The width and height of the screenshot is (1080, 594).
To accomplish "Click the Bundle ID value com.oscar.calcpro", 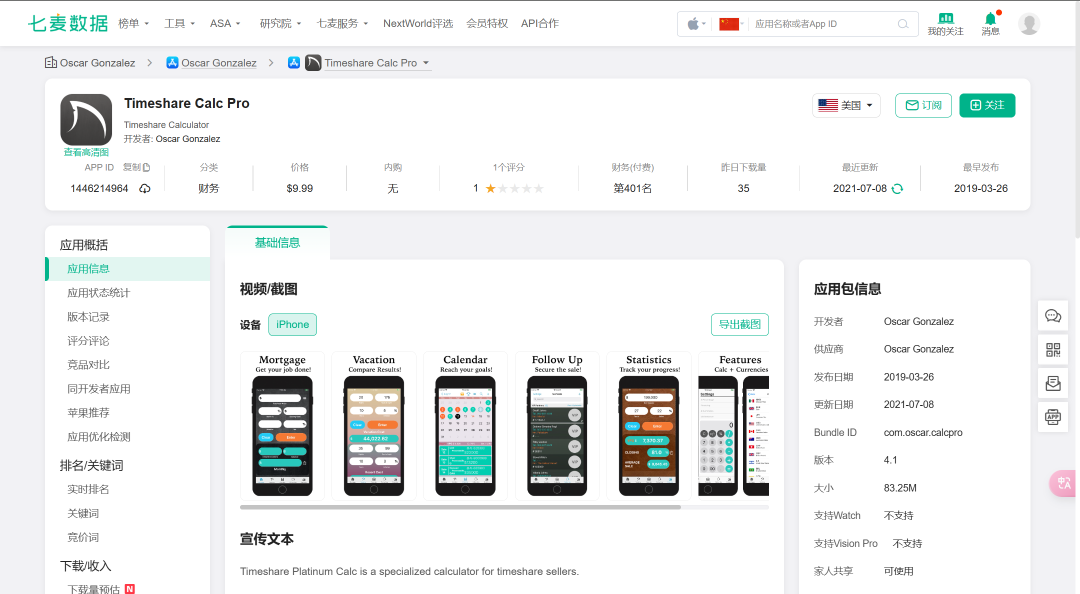I will tap(923, 433).
